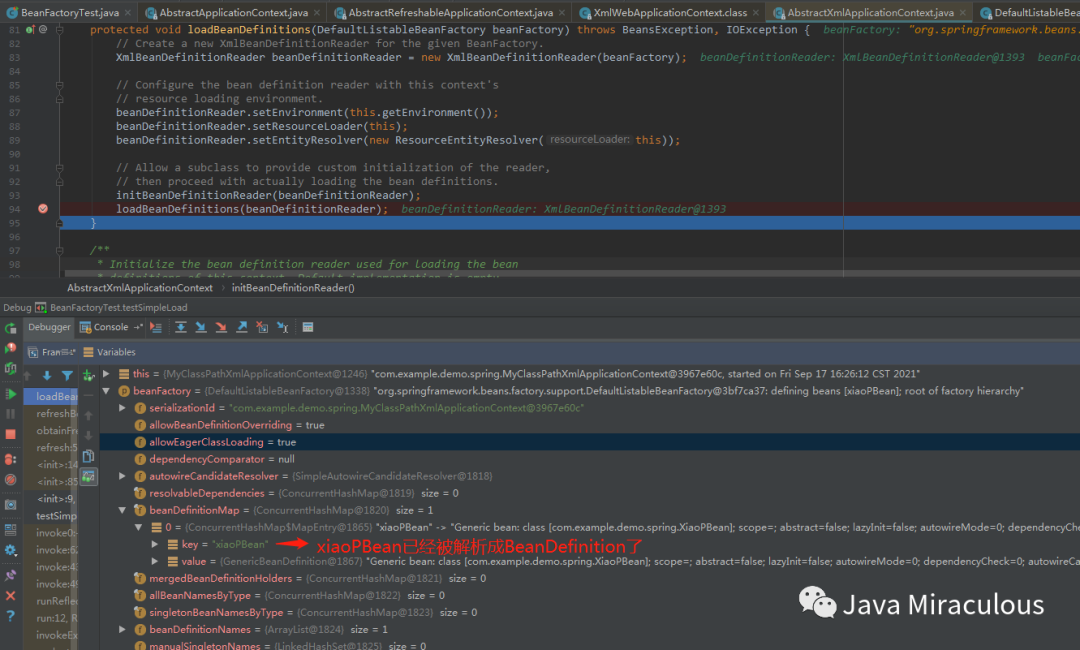Toggle frames filter funnel icon
Image resolution: width=1080 pixels, height=650 pixels.
(x=67, y=375)
